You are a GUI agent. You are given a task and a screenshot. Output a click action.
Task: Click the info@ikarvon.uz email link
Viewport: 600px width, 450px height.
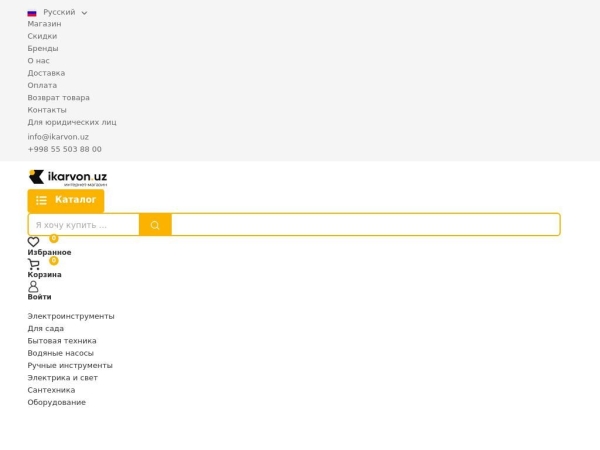tap(58, 137)
